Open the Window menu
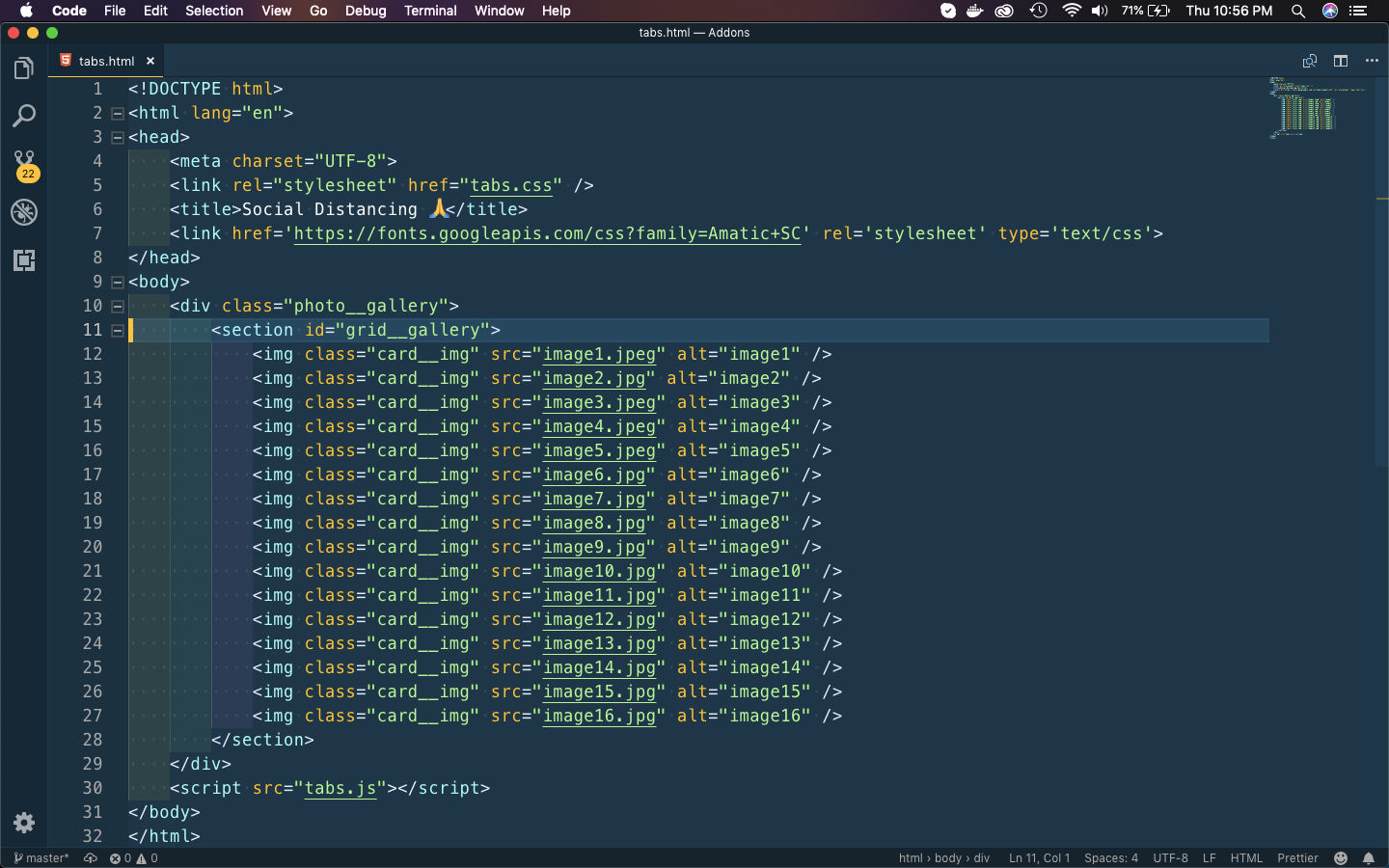 pyautogui.click(x=500, y=11)
